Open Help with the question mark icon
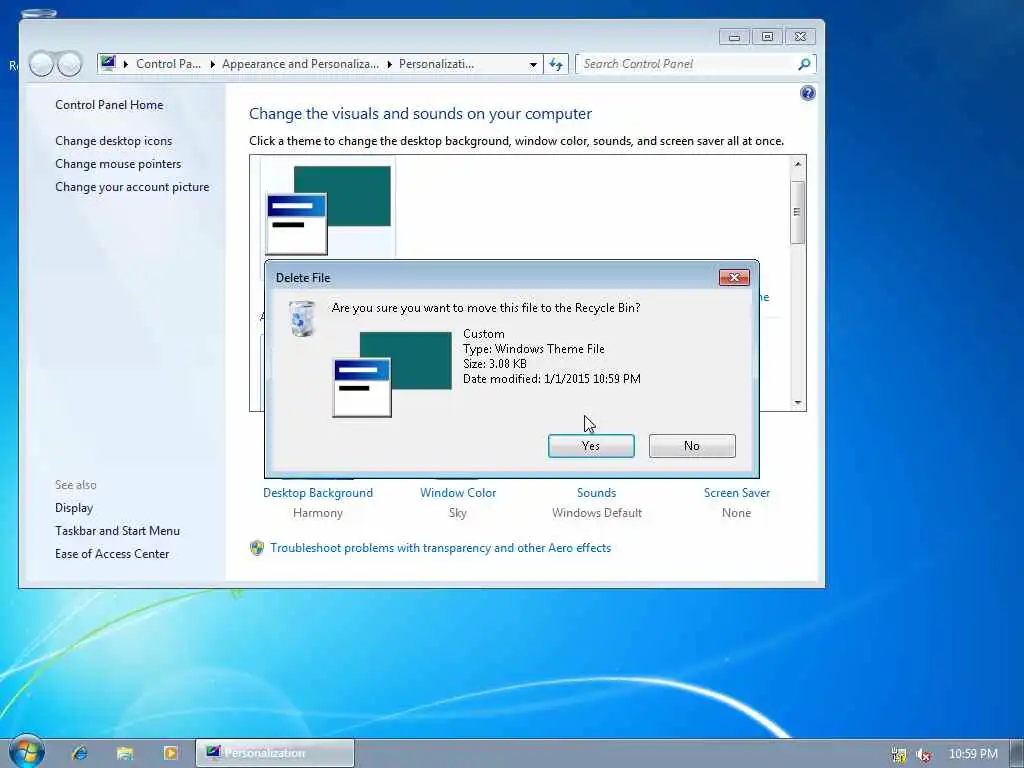This screenshot has height=768, width=1024. (807, 93)
